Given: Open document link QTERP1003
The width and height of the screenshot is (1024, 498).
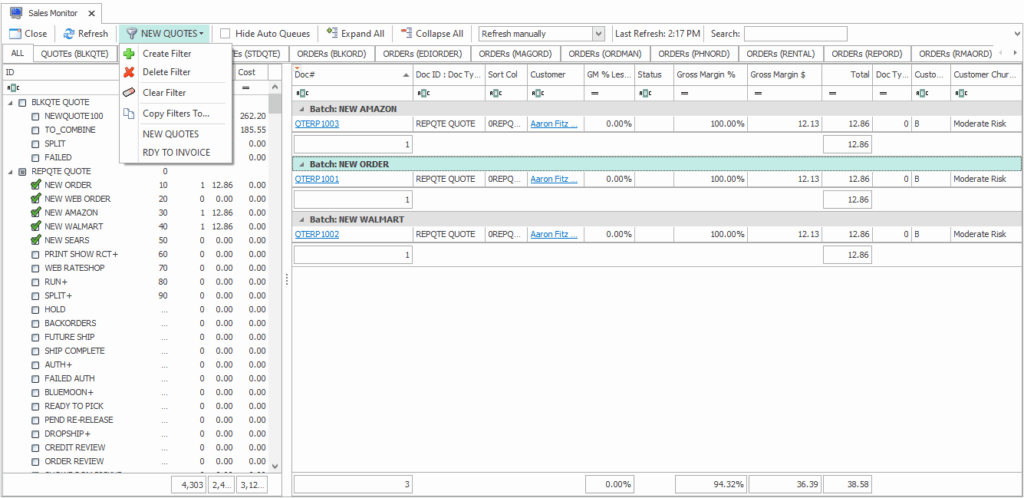Looking at the screenshot, I should 316,123.
